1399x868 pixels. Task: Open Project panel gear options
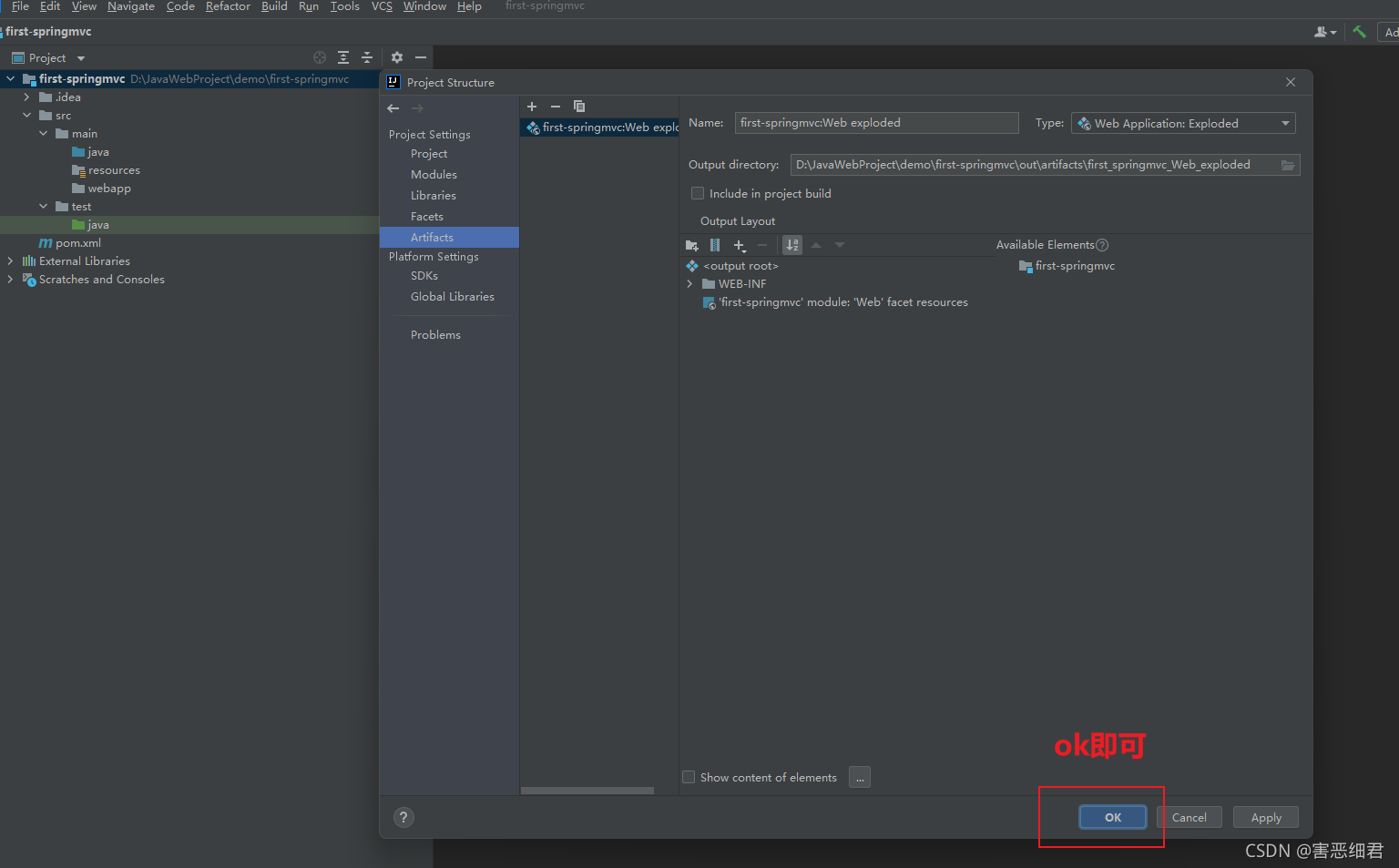coord(397,57)
